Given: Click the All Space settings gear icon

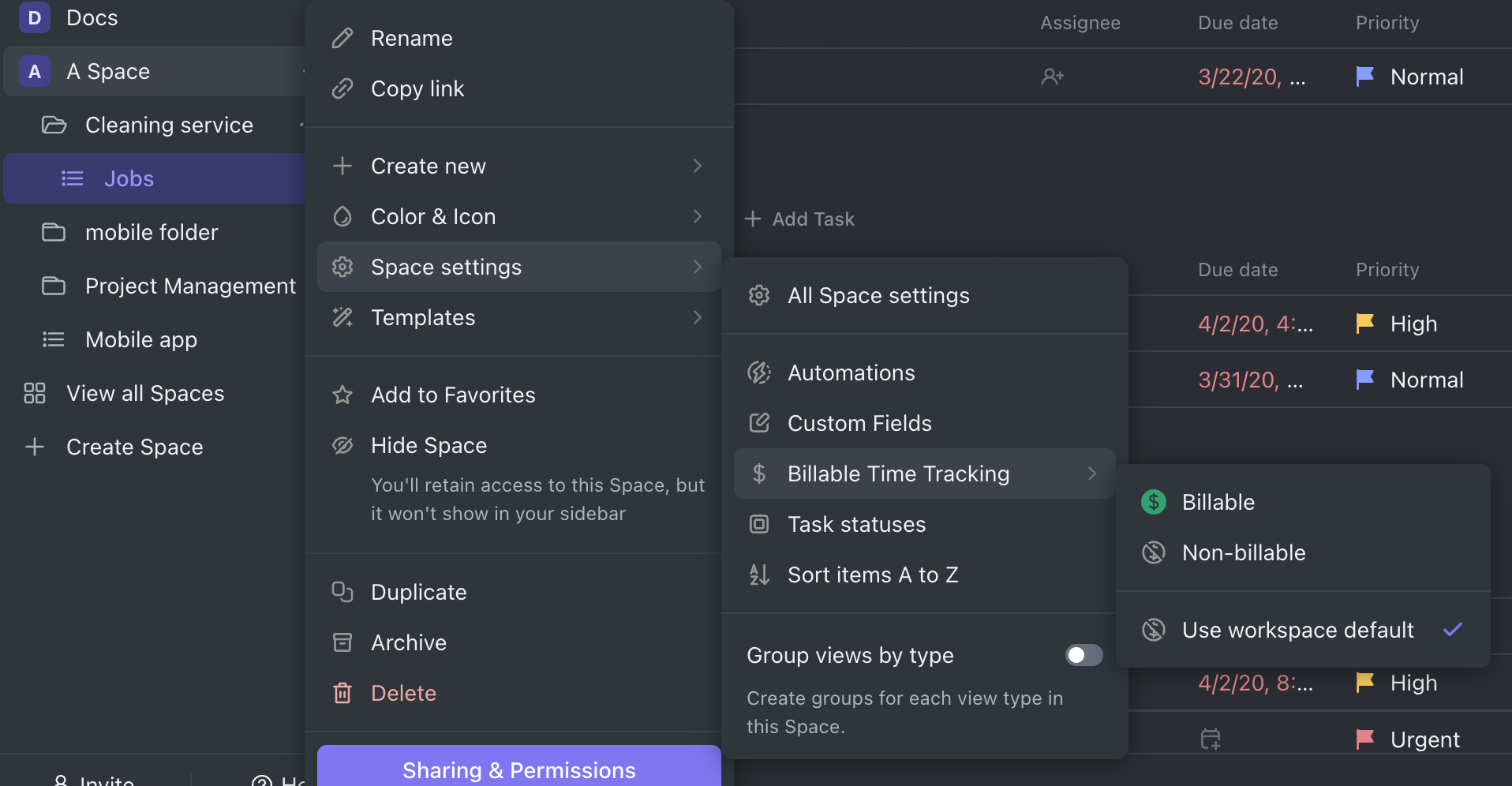Looking at the screenshot, I should point(759,295).
